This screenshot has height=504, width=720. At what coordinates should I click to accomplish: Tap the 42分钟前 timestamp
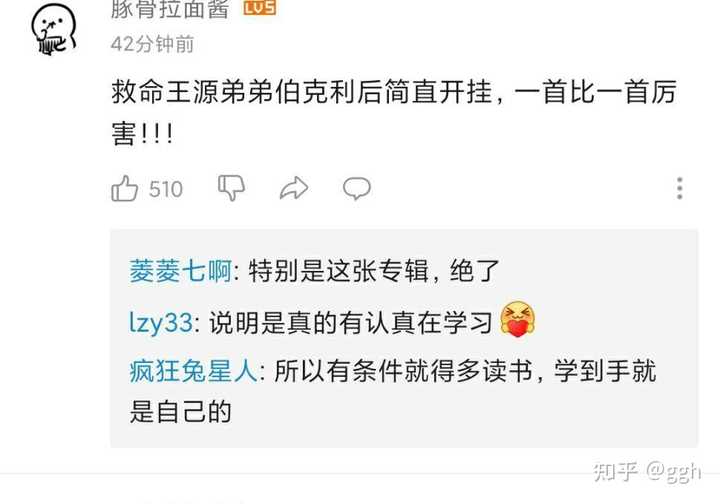coord(152,44)
